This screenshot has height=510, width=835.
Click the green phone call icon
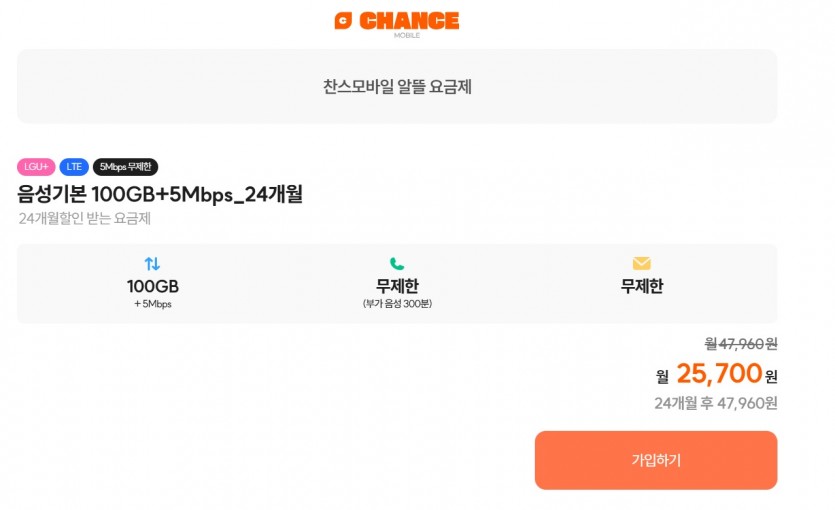point(397,264)
